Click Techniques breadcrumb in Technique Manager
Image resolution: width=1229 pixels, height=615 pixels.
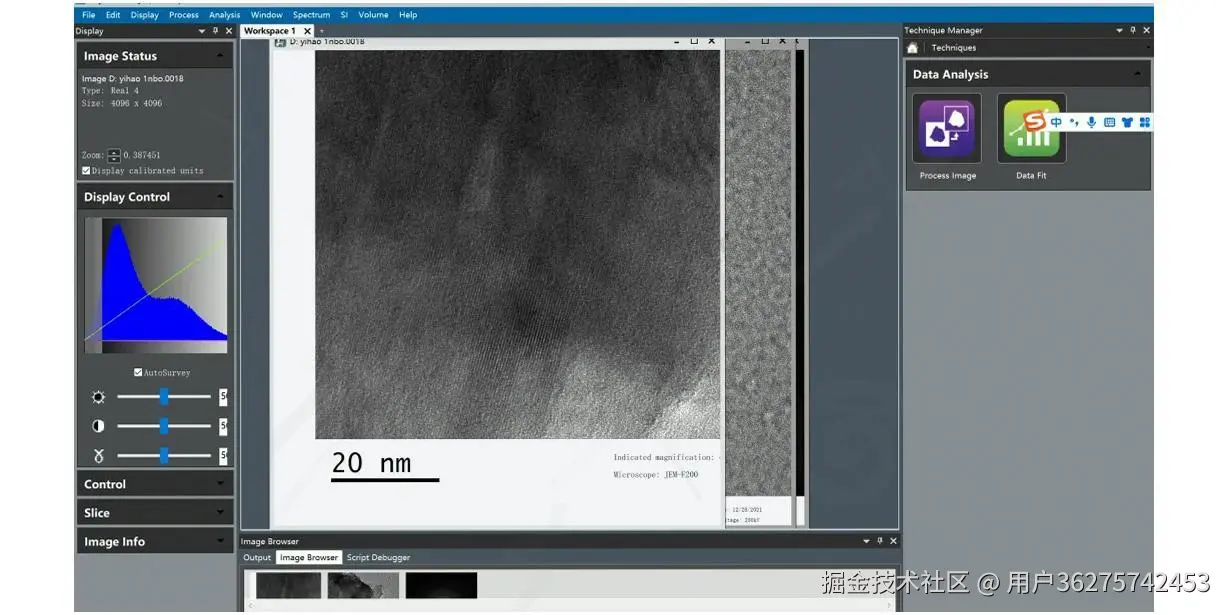(x=954, y=47)
